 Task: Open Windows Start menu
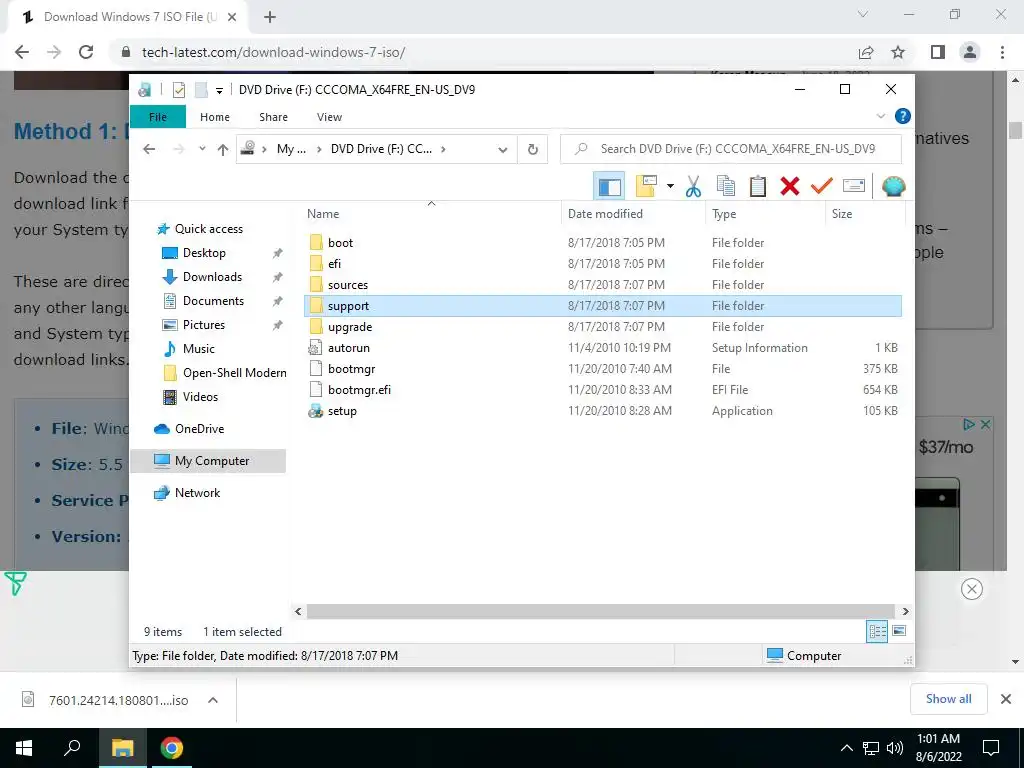point(24,748)
